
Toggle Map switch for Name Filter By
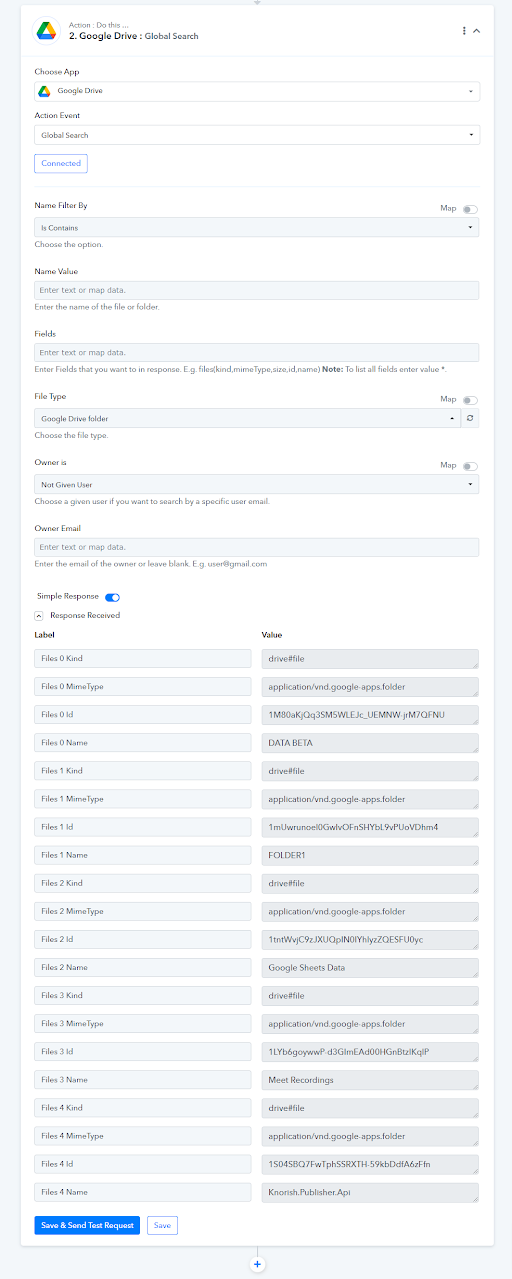tap(470, 210)
